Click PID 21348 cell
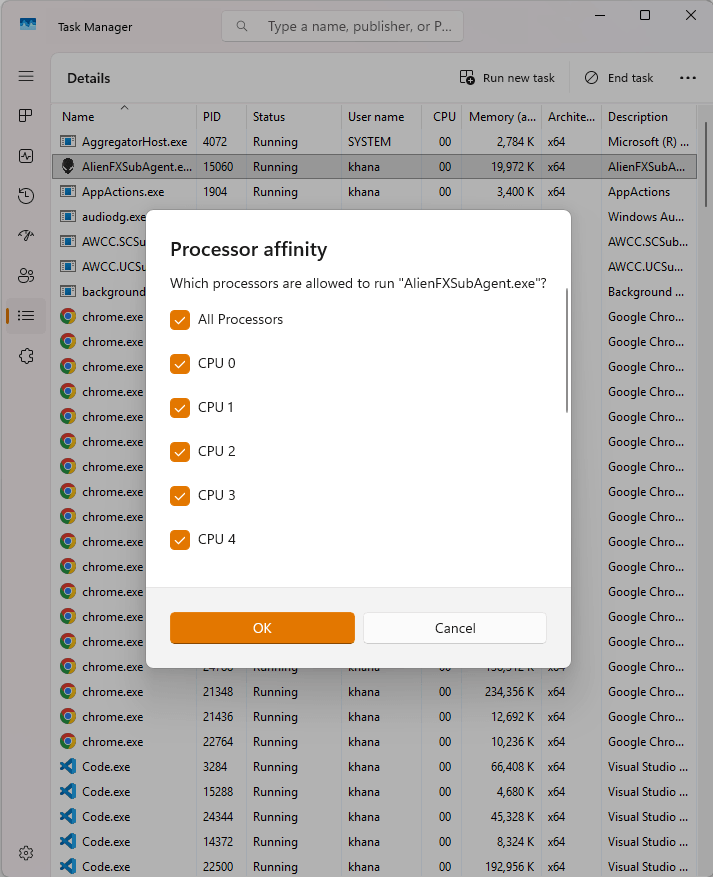Image resolution: width=713 pixels, height=877 pixels. click(218, 691)
